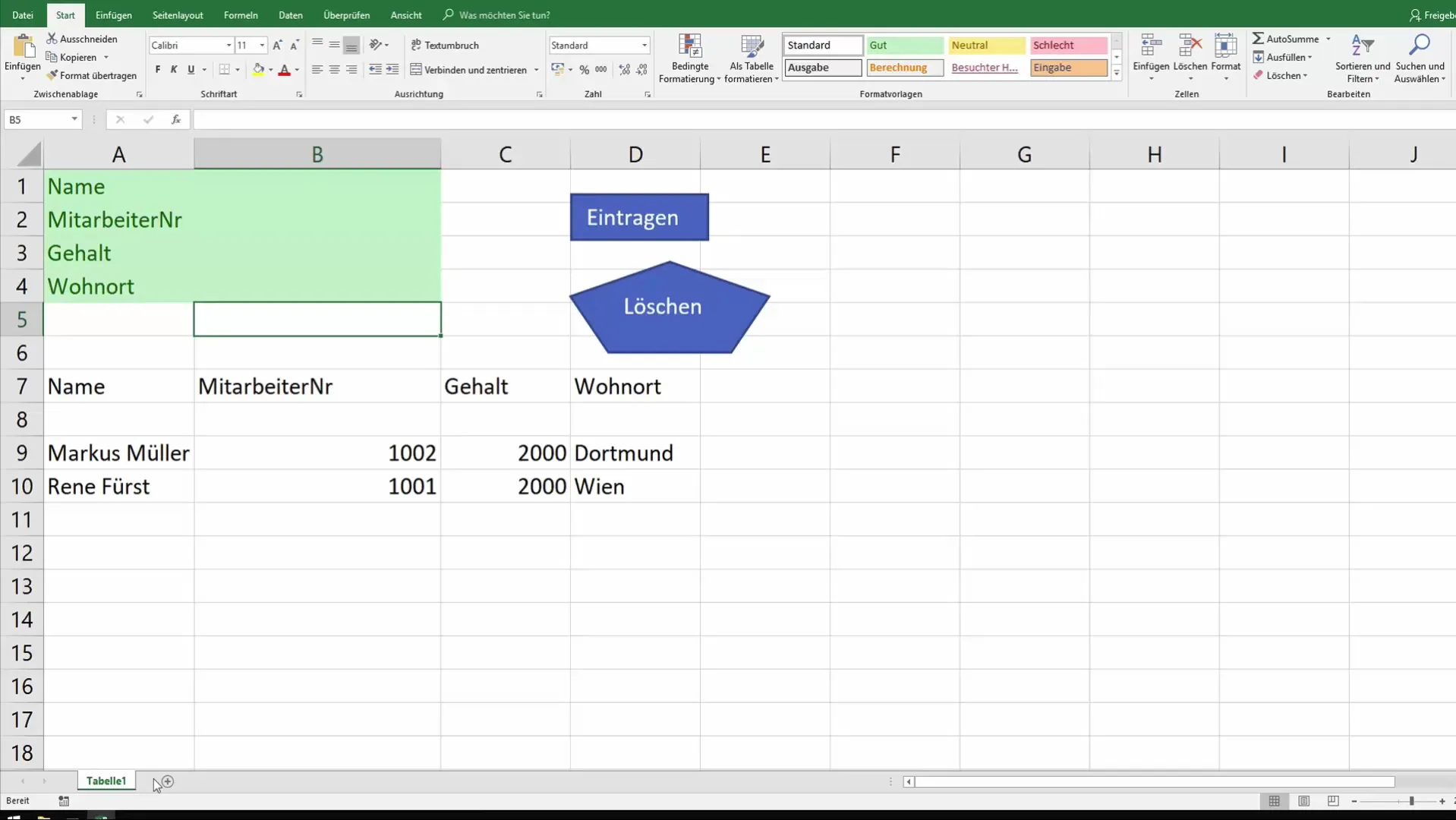Switch to the Einfügen ribbon tab
1456x820 pixels.
pos(114,15)
